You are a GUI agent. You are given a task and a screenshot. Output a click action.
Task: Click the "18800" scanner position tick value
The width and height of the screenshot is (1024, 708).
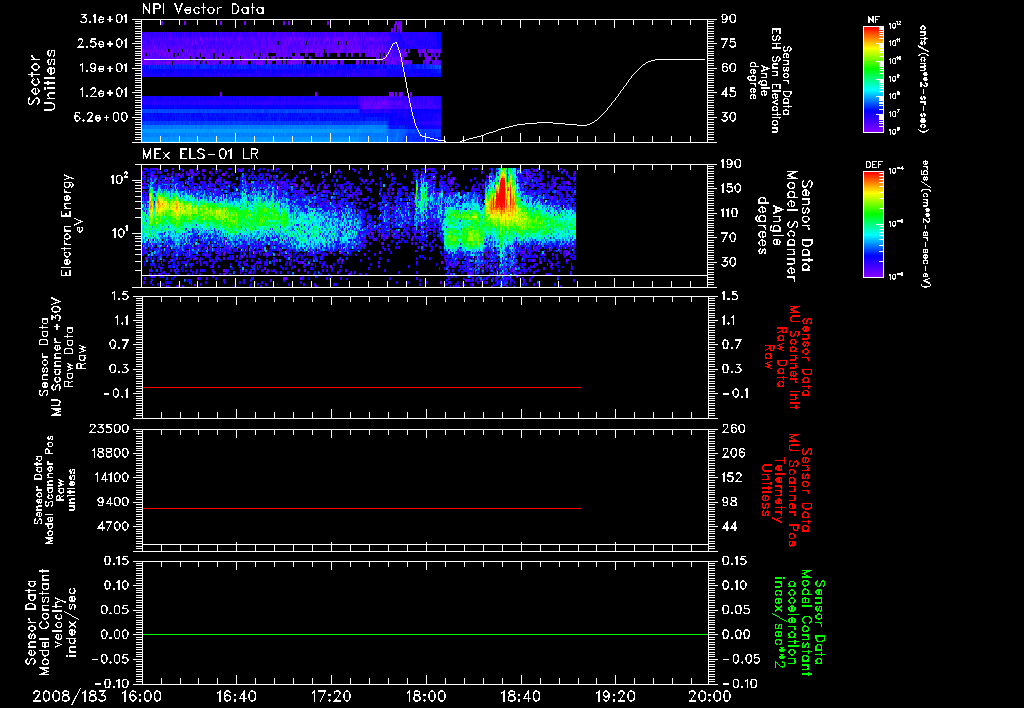click(x=108, y=453)
